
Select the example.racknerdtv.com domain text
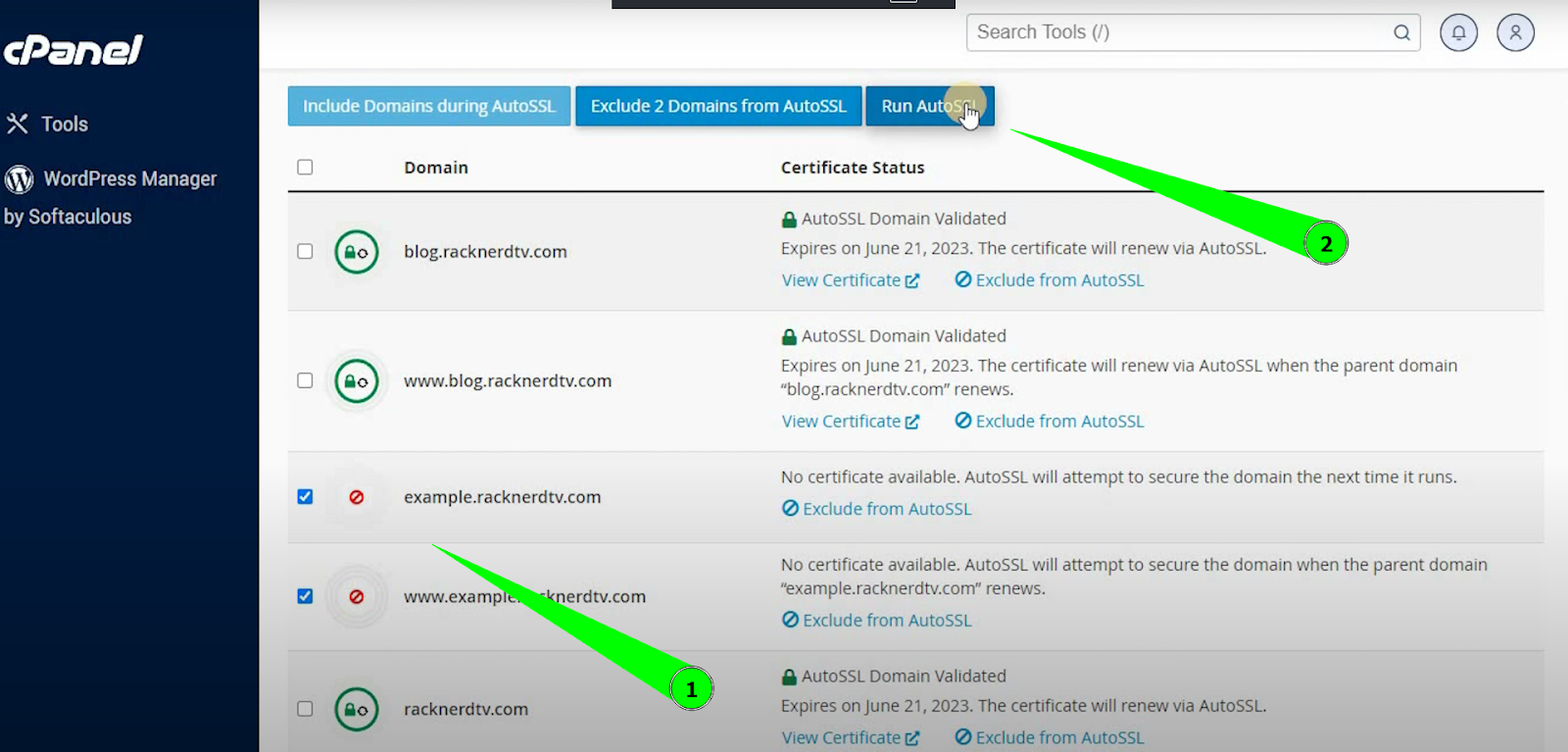[503, 497]
